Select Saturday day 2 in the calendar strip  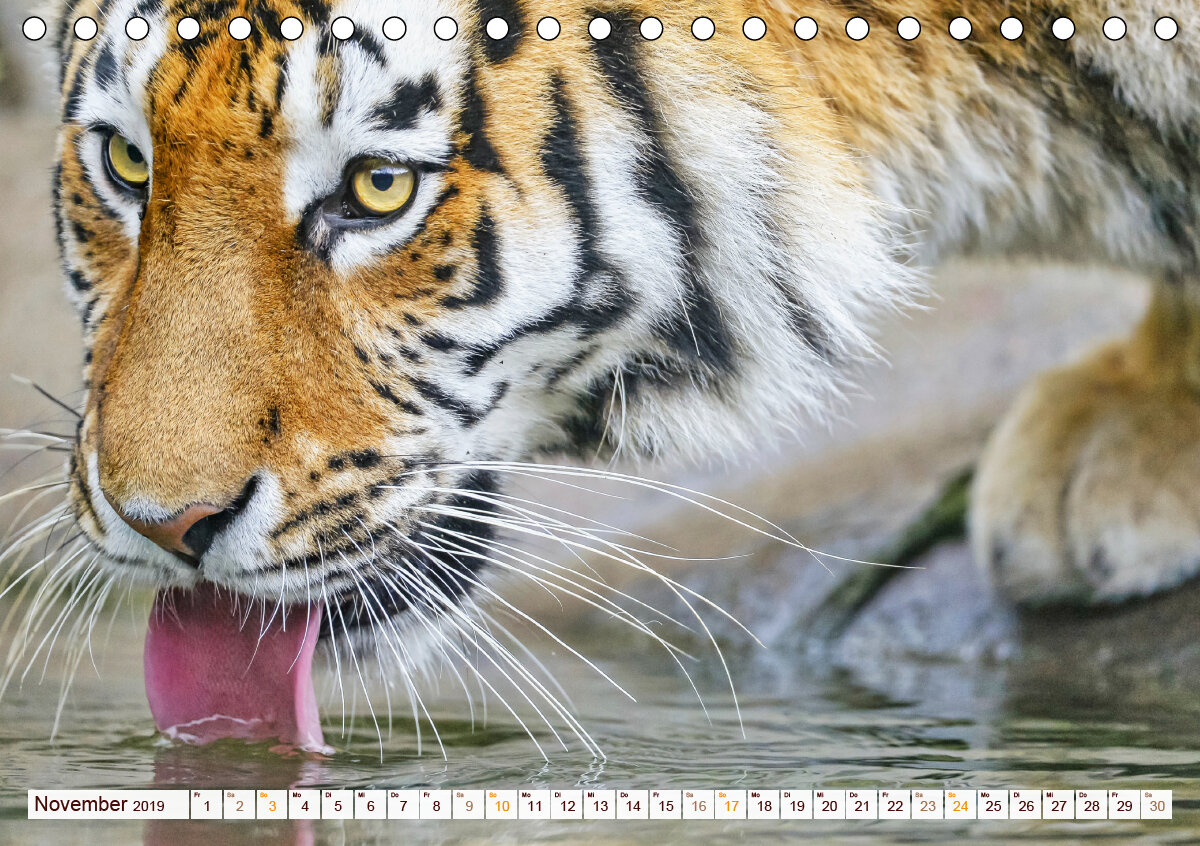(x=239, y=804)
